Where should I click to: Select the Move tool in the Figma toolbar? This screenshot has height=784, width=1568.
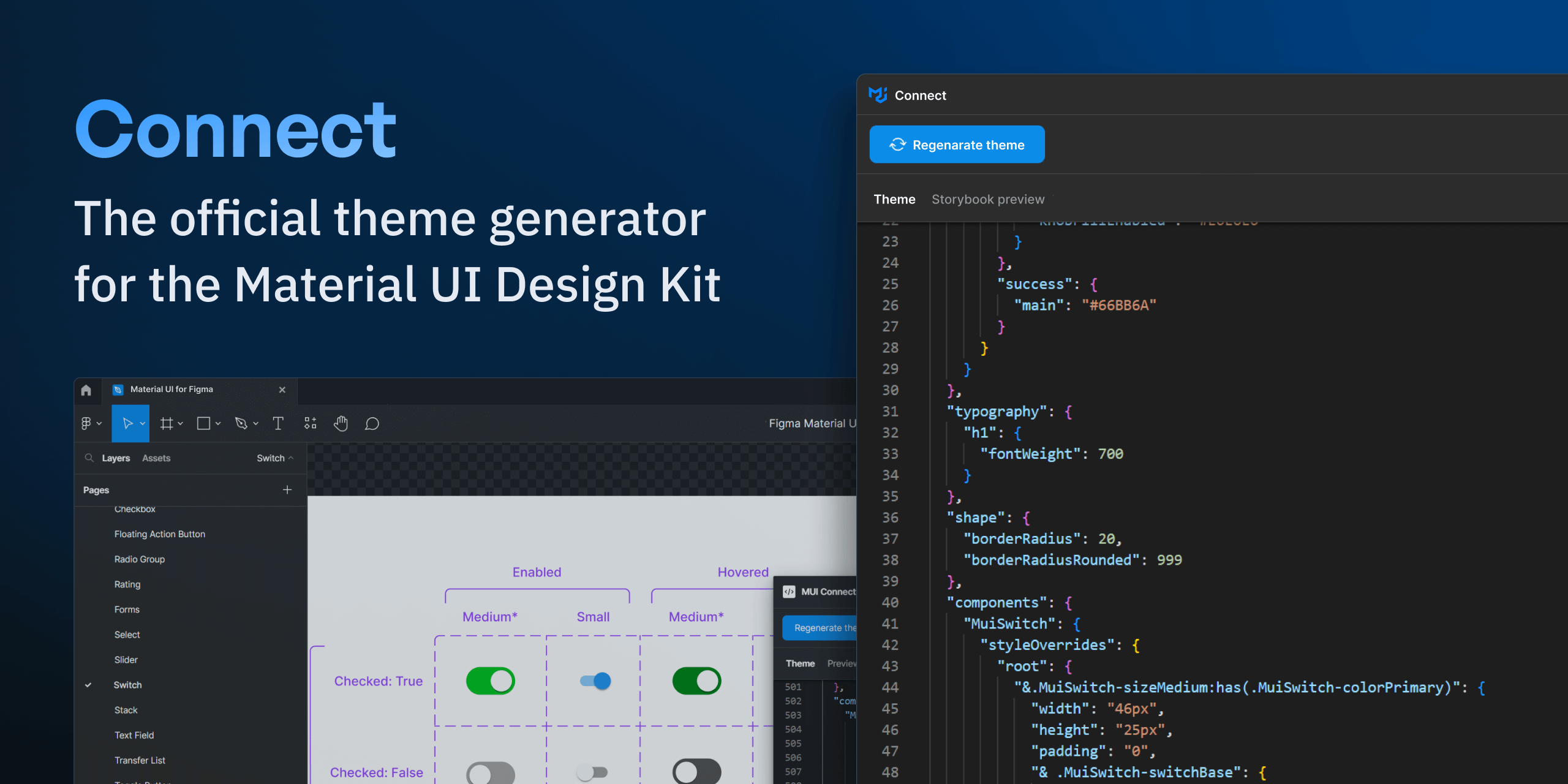130,423
